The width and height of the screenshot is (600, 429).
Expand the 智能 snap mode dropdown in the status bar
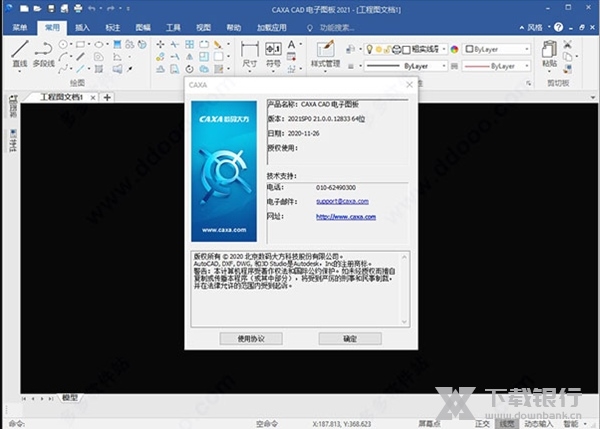click(585, 424)
